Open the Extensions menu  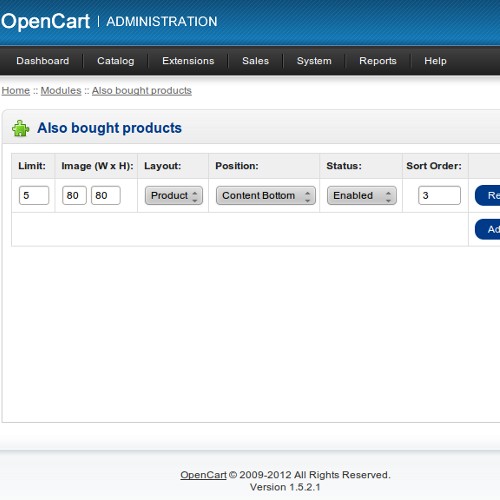click(188, 61)
